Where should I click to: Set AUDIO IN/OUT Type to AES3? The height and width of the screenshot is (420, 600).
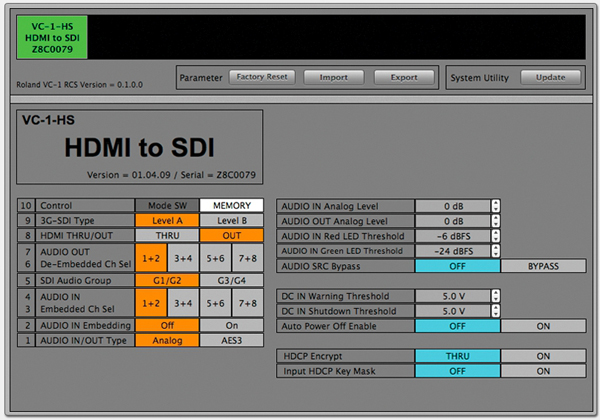click(232, 340)
